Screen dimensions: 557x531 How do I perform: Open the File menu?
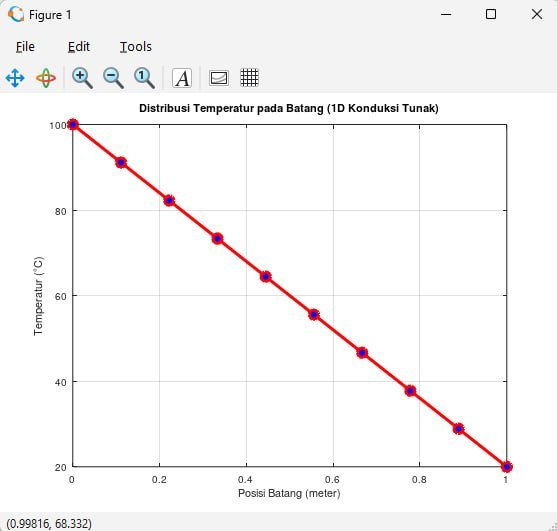pos(25,47)
